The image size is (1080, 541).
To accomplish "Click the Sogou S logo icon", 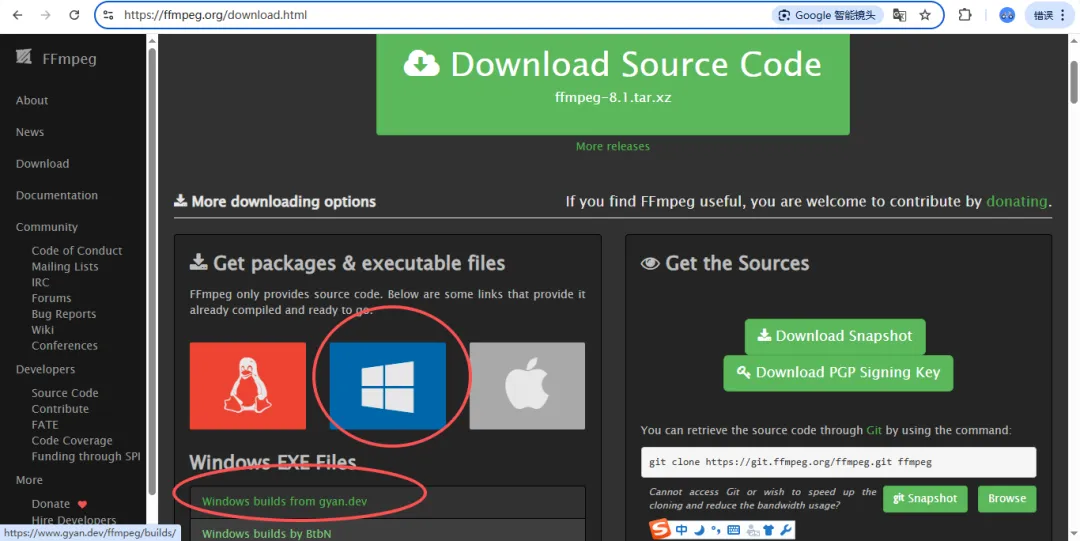I will (x=661, y=530).
